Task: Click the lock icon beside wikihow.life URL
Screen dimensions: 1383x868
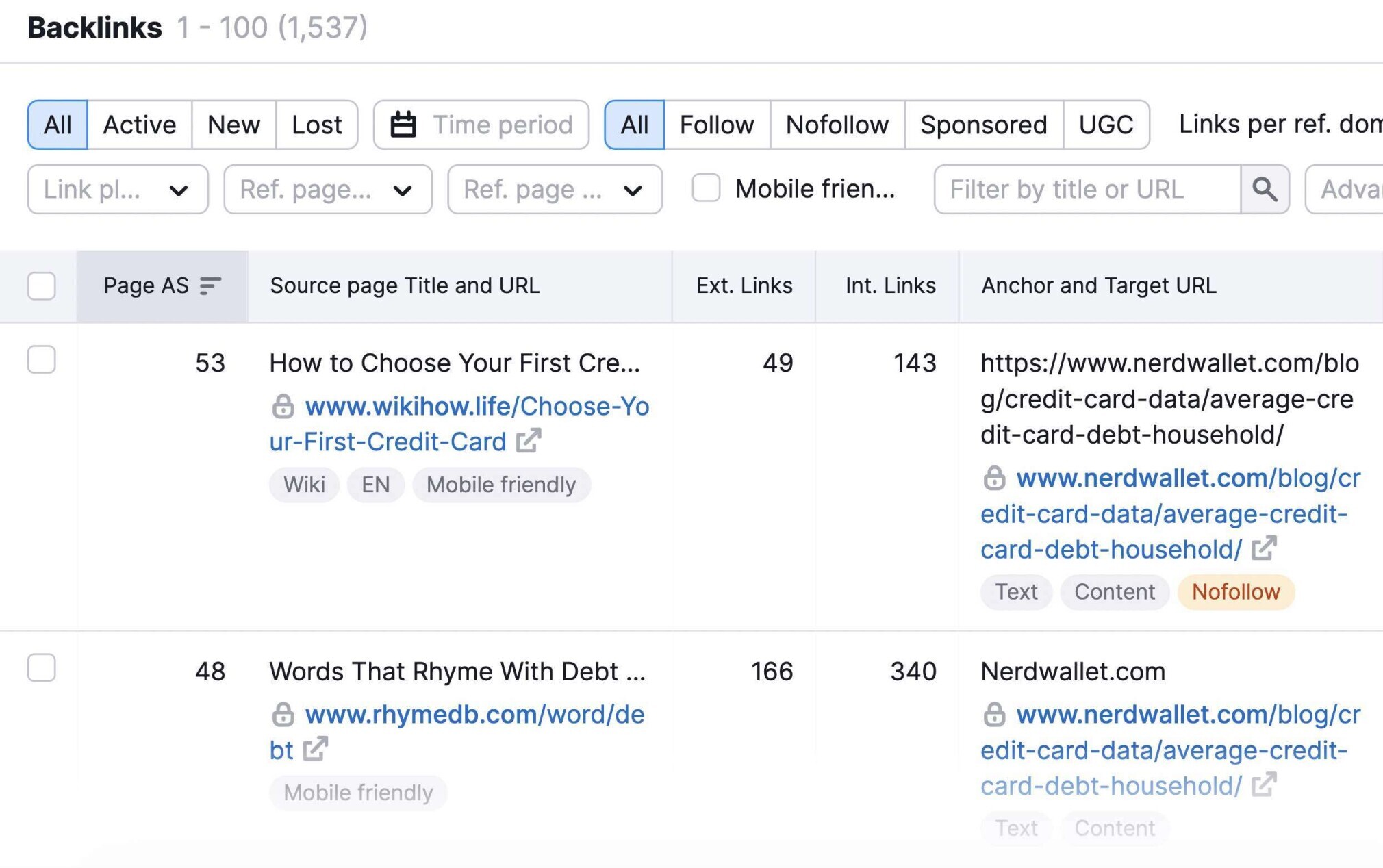Action: [x=283, y=407]
